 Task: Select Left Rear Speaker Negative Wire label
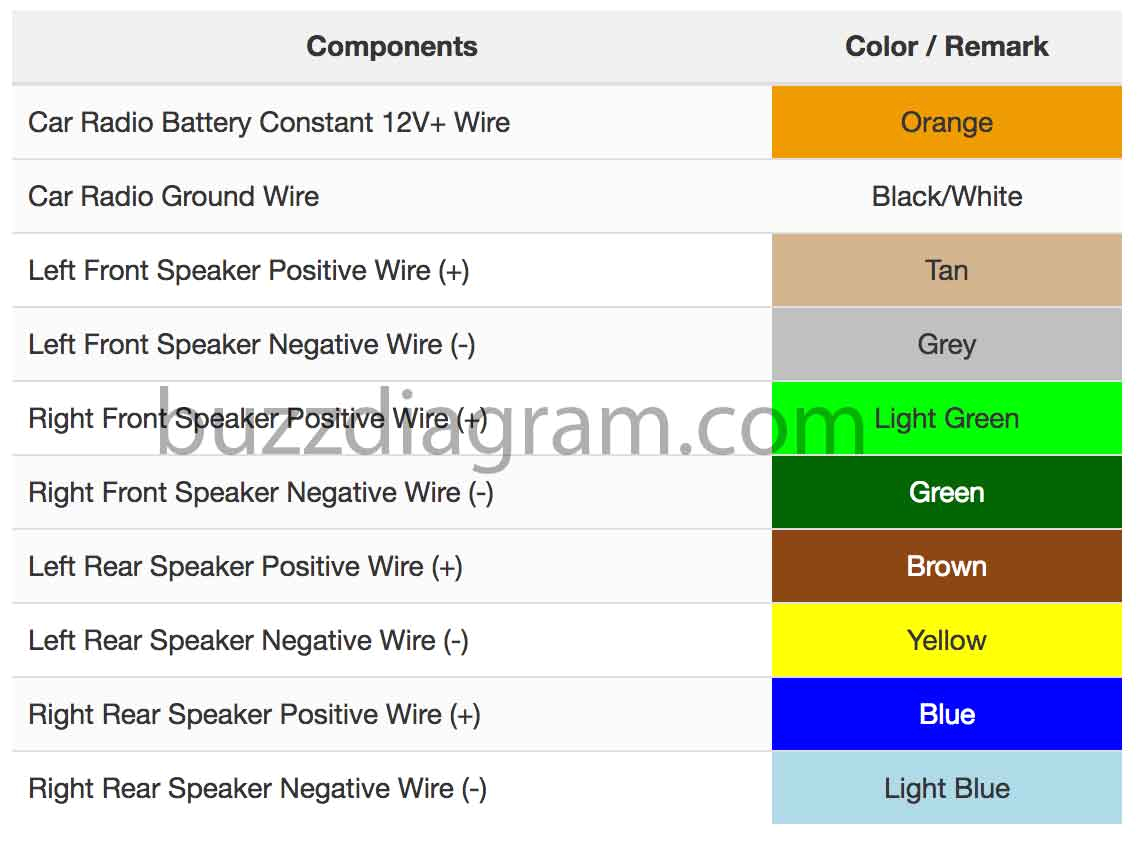(248, 640)
